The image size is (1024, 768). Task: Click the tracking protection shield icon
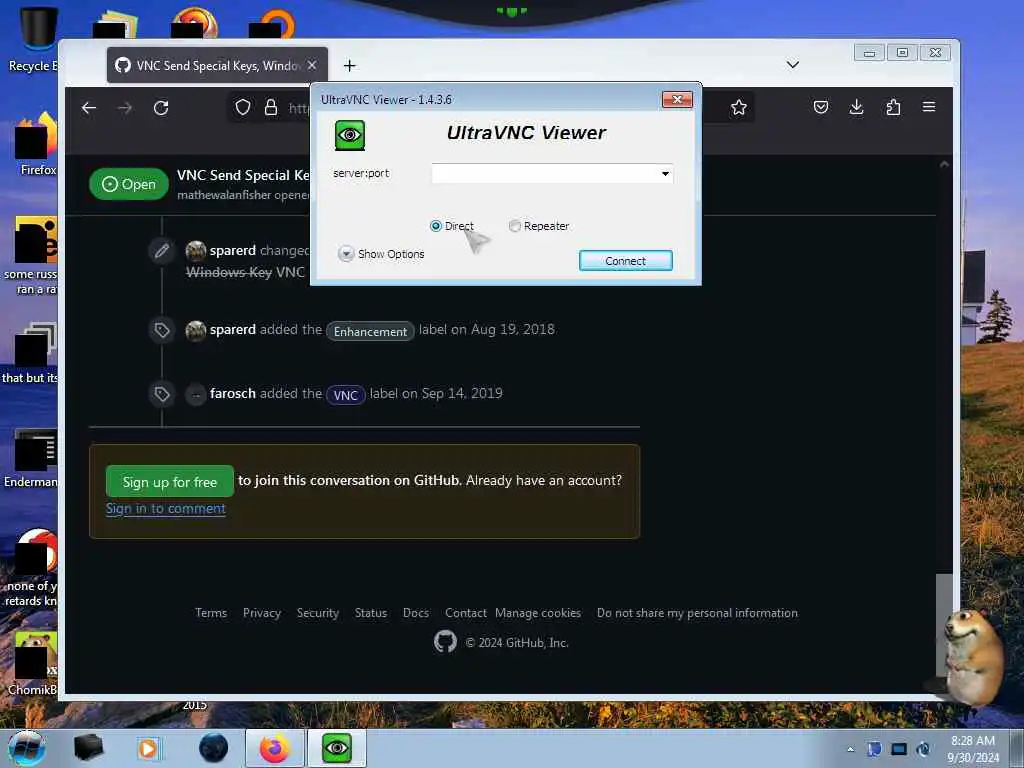coord(243,107)
